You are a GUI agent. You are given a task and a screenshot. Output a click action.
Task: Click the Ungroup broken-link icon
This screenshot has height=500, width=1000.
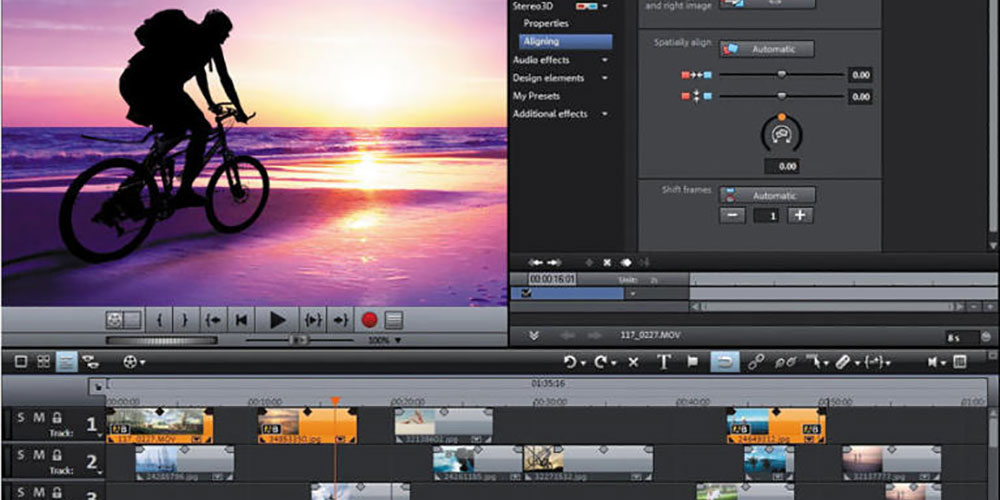(785, 362)
